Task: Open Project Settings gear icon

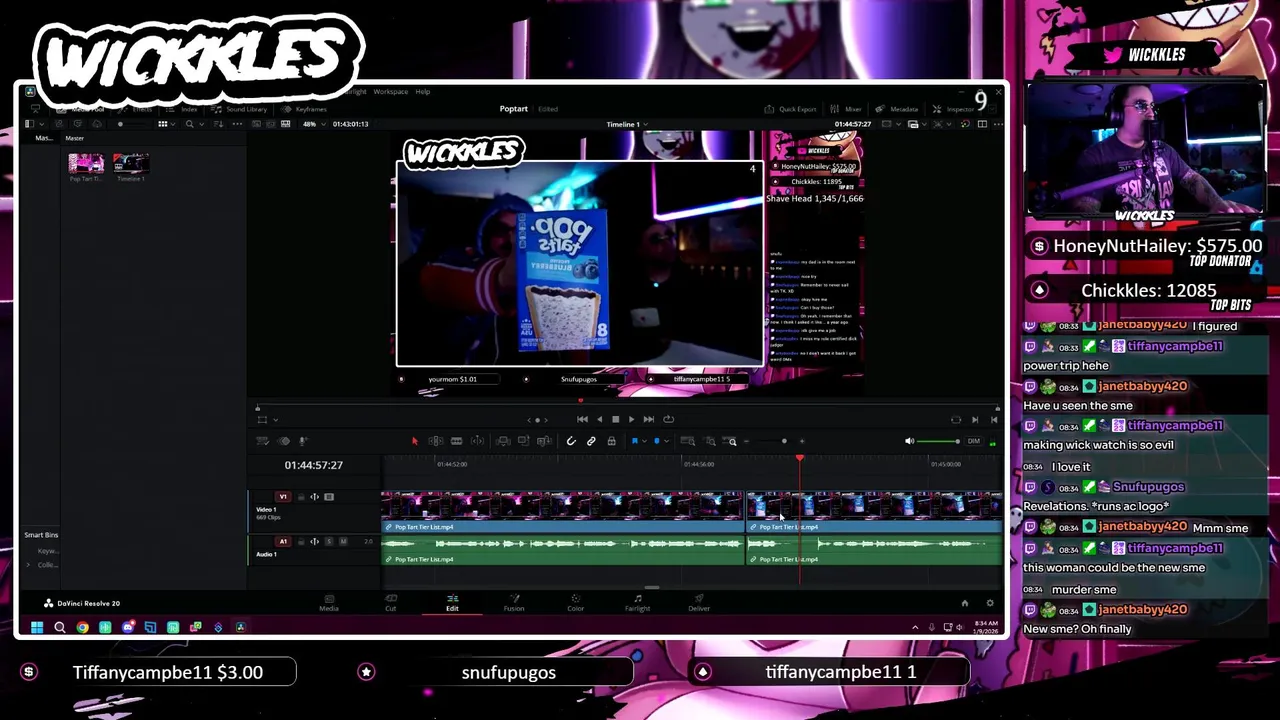Action: coord(990,603)
